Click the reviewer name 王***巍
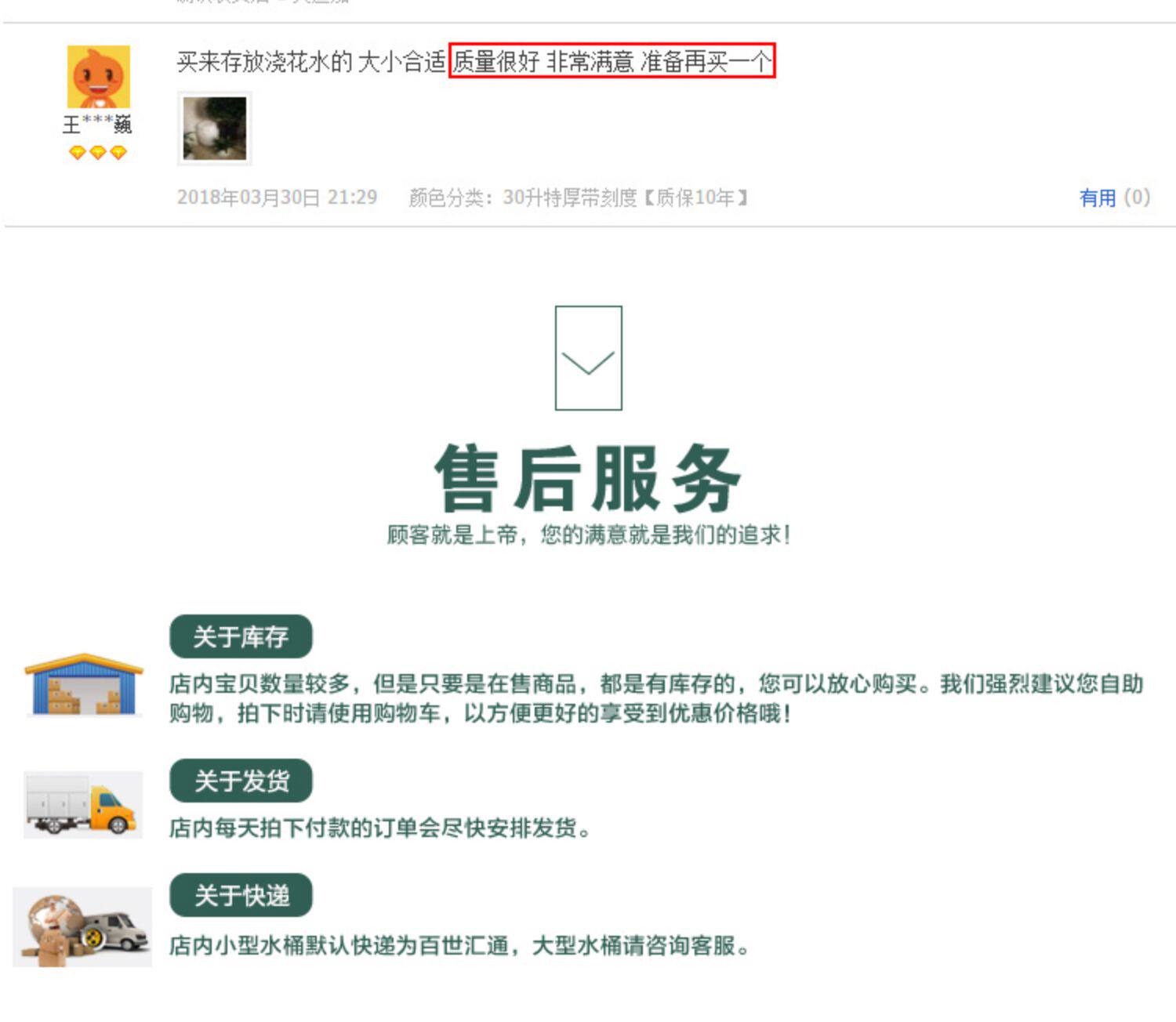The image size is (1176, 1022). 97,125
